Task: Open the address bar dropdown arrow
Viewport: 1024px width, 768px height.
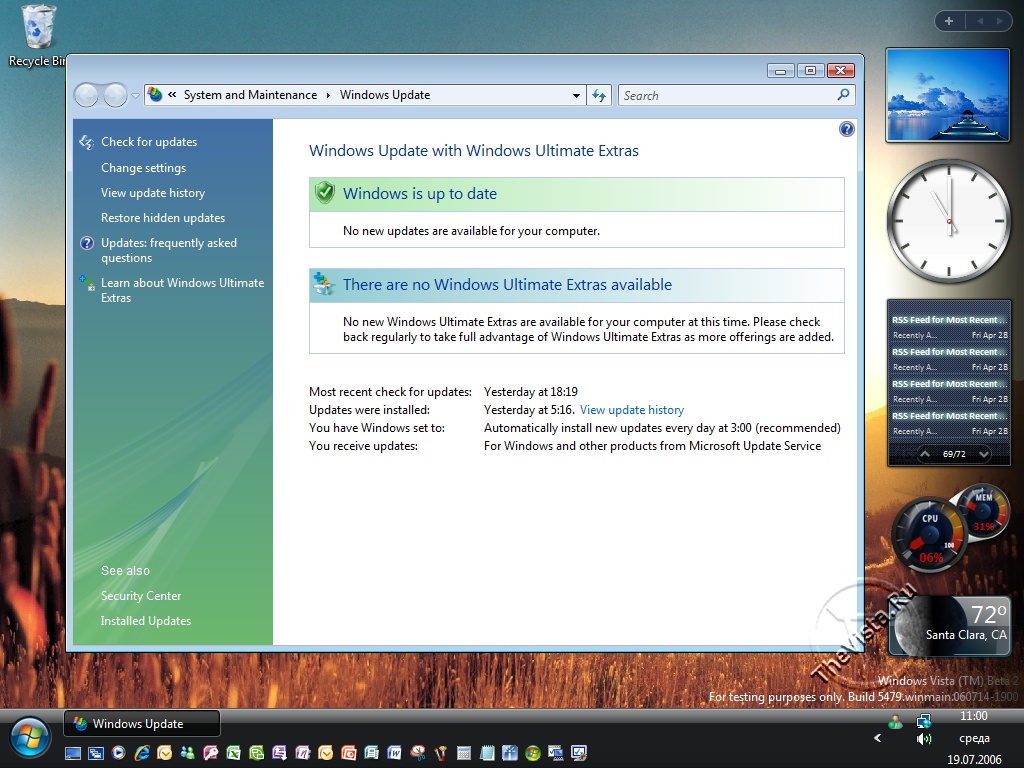Action: pos(576,96)
